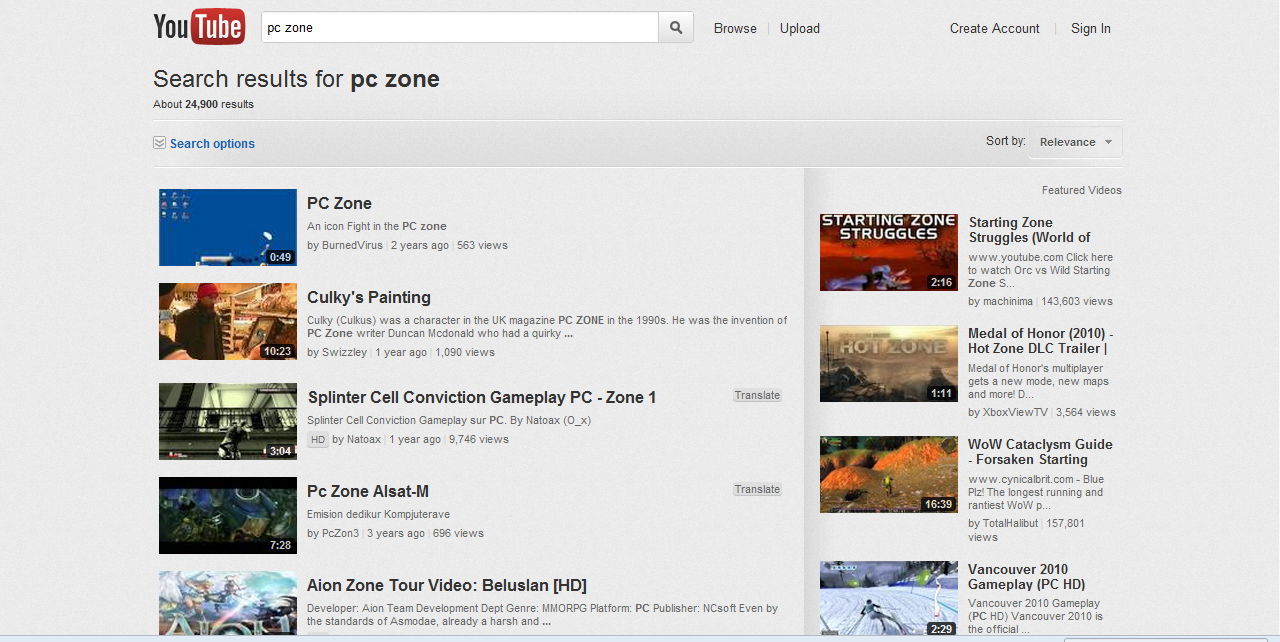Screen dimensions: 1280x642
Task: Click the YouTube logo
Action: click(198, 27)
